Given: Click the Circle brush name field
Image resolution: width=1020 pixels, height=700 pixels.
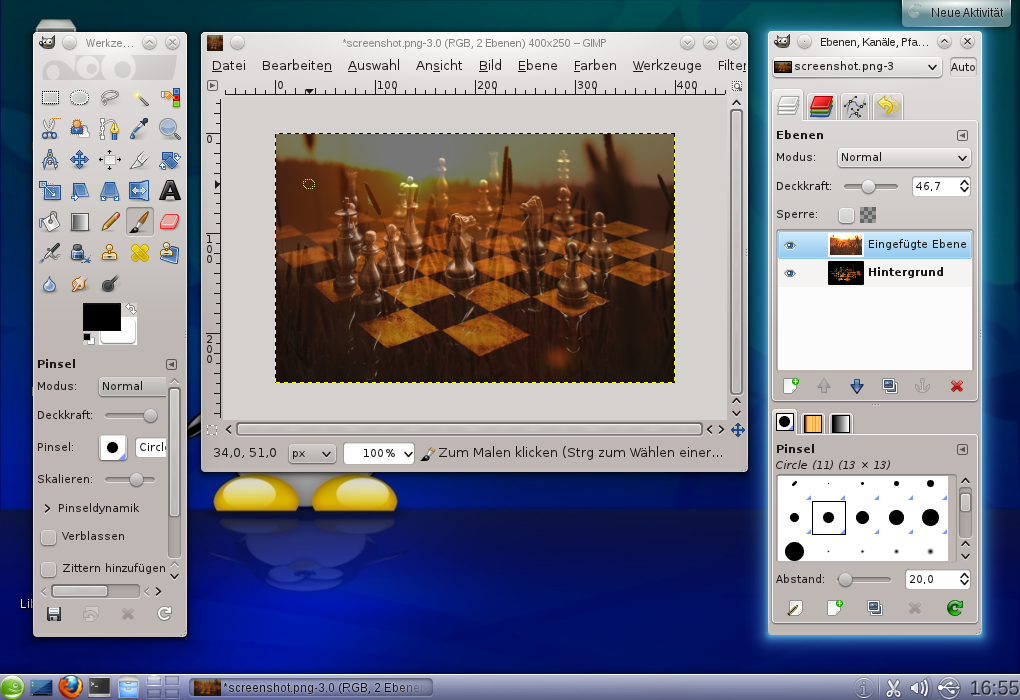Looking at the screenshot, I should coord(152,448).
